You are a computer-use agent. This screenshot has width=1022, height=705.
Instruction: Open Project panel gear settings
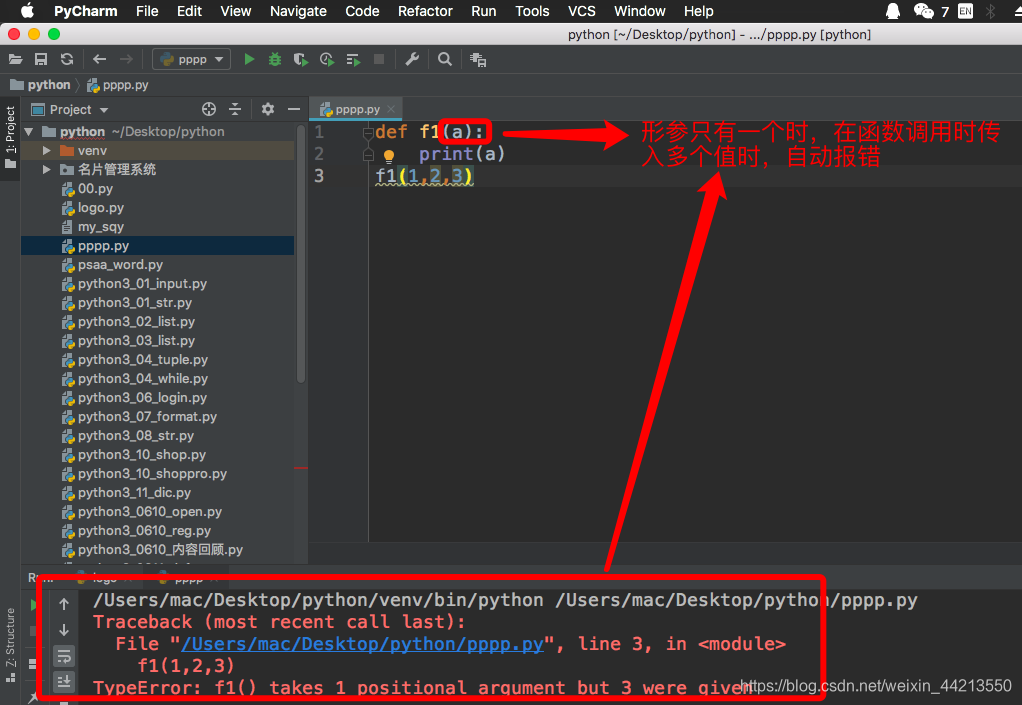(x=267, y=109)
